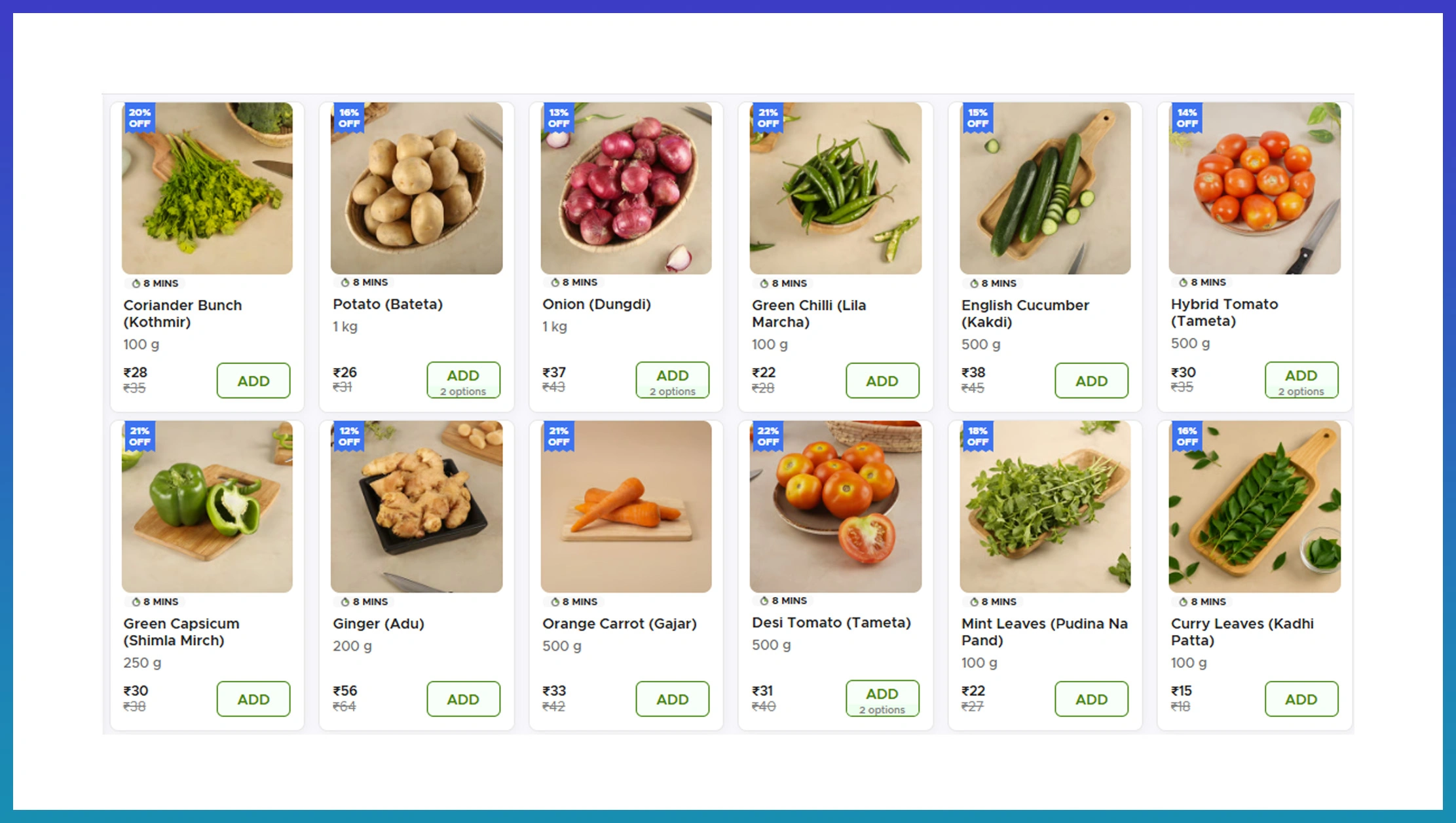The width and height of the screenshot is (1456, 823).
Task: Click the 18% OFF badge on Mint Leaves
Action: (x=977, y=436)
